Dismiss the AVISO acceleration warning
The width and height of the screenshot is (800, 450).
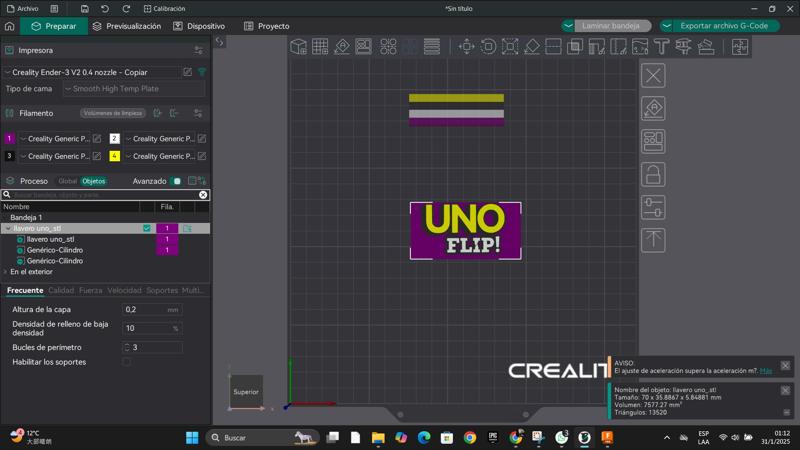pyautogui.click(x=785, y=365)
